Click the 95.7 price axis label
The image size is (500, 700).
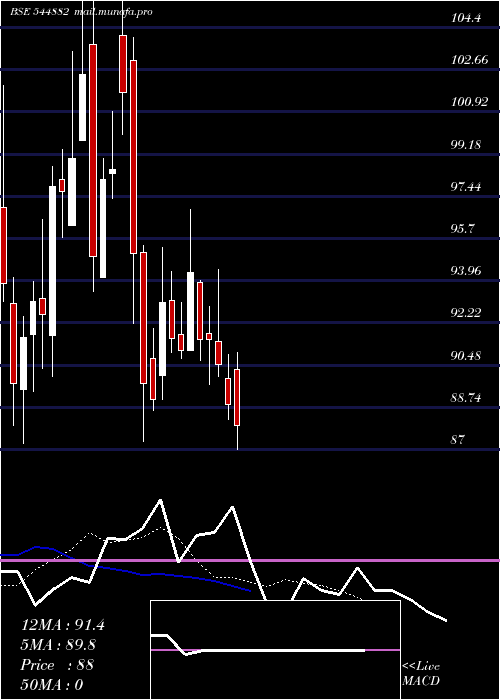pyautogui.click(x=463, y=229)
